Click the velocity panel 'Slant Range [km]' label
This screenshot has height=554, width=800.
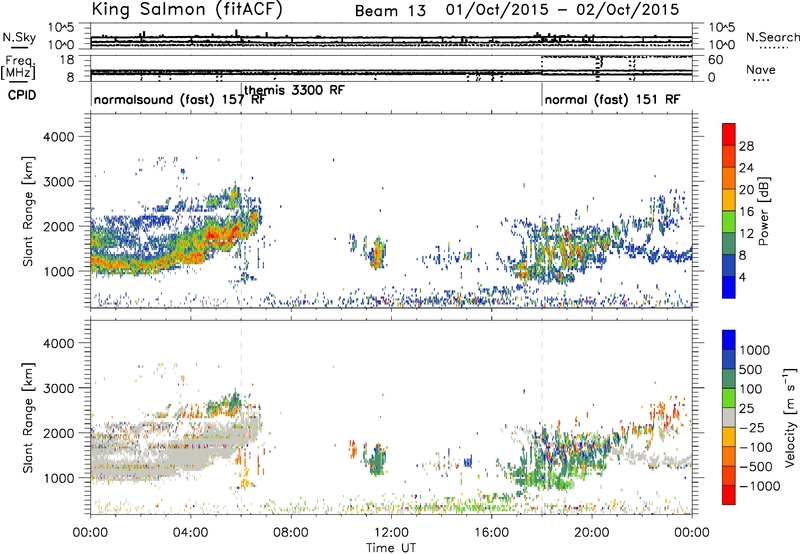pyautogui.click(x=28, y=418)
